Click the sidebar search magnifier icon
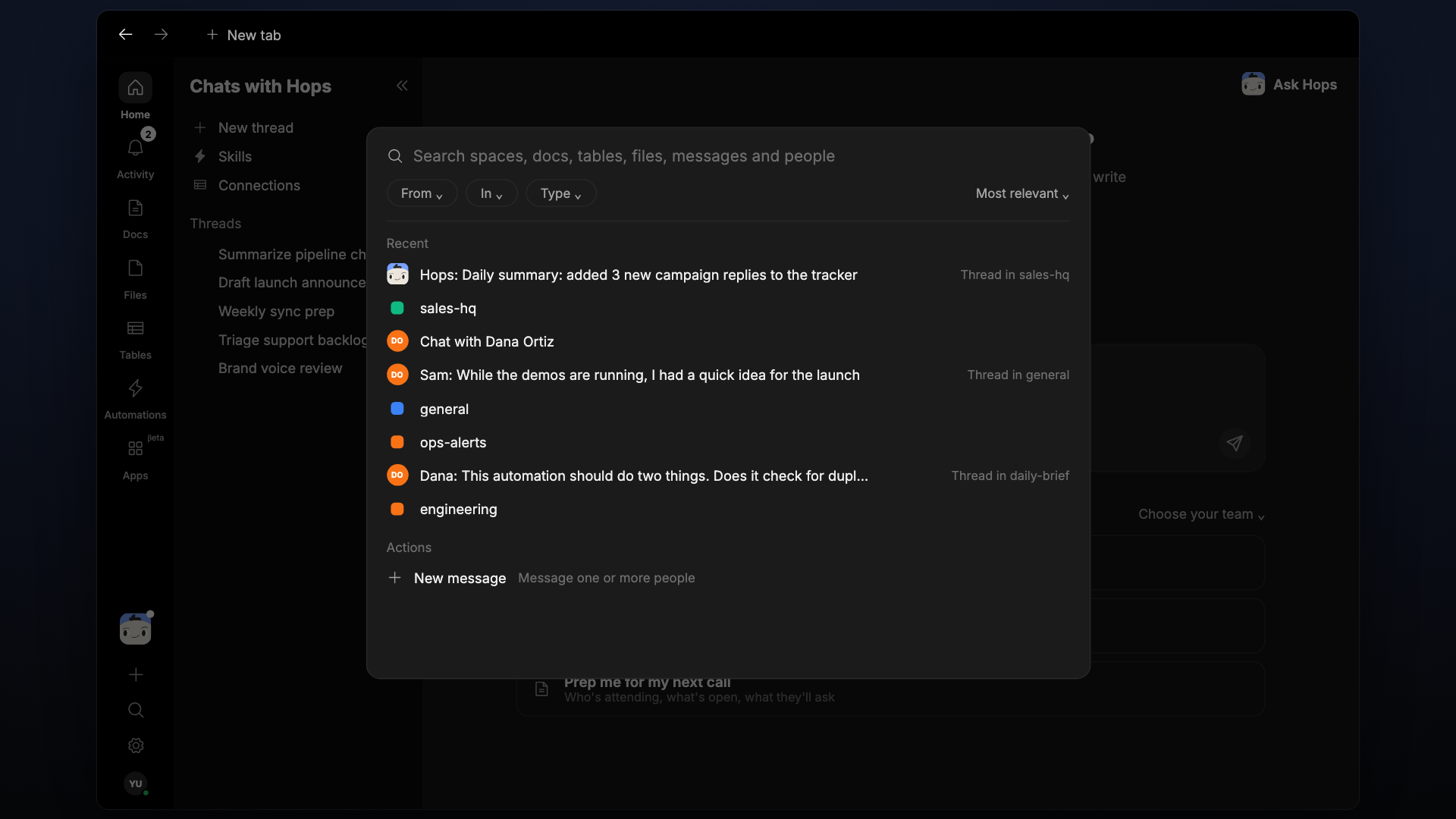Viewport: 1456px width, 819px height. point(135,710)
